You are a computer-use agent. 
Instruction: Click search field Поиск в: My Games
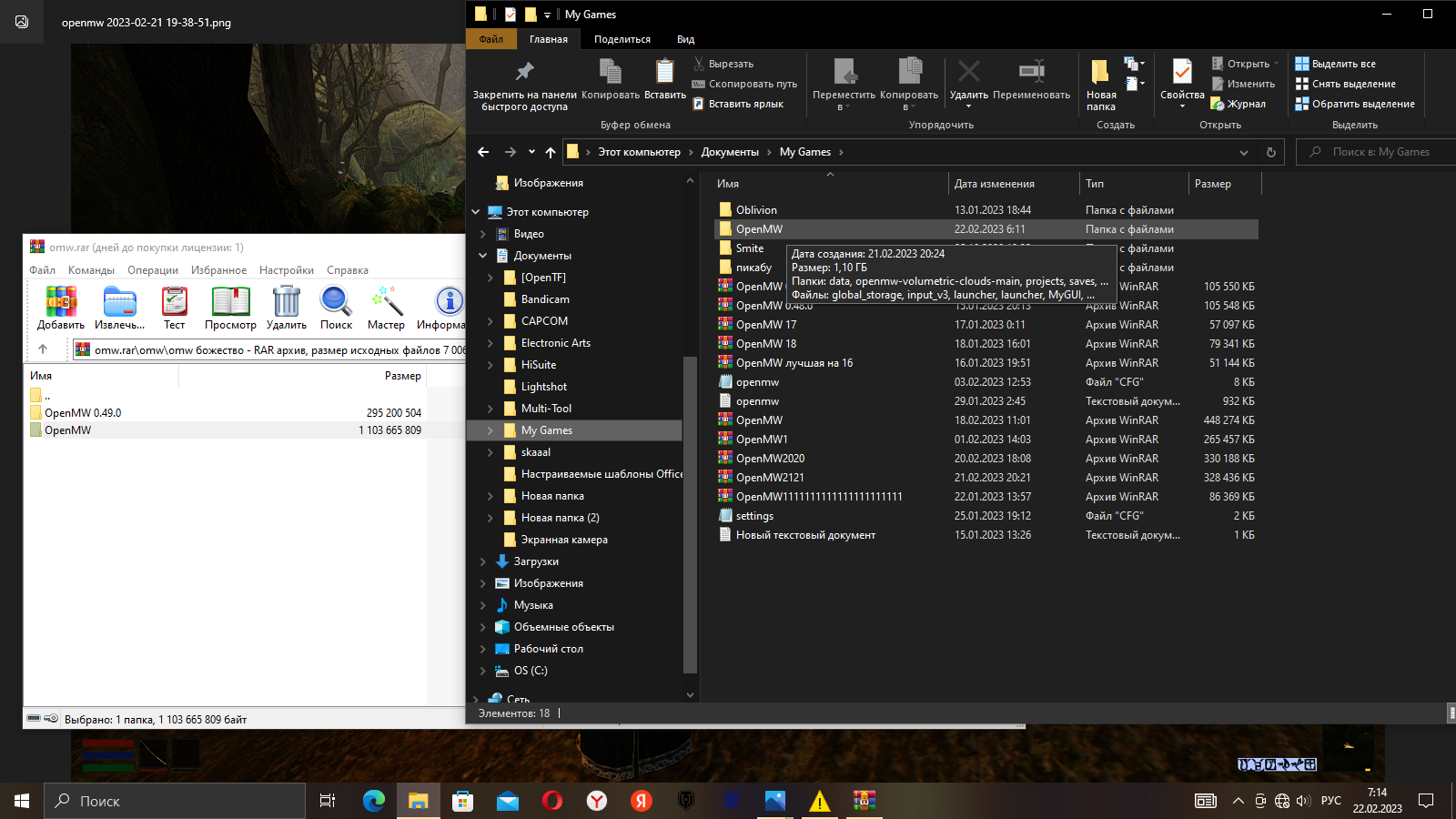(1374, 152)
